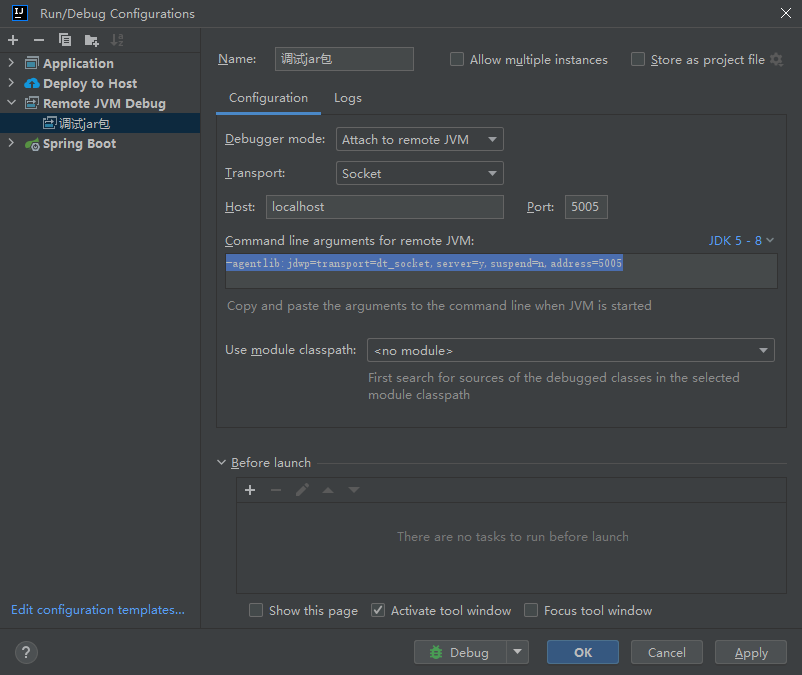This screenshot has width=802, height=675.
Task: Open the Transport Socket dropdown
Action: click(x=419, y=174)
